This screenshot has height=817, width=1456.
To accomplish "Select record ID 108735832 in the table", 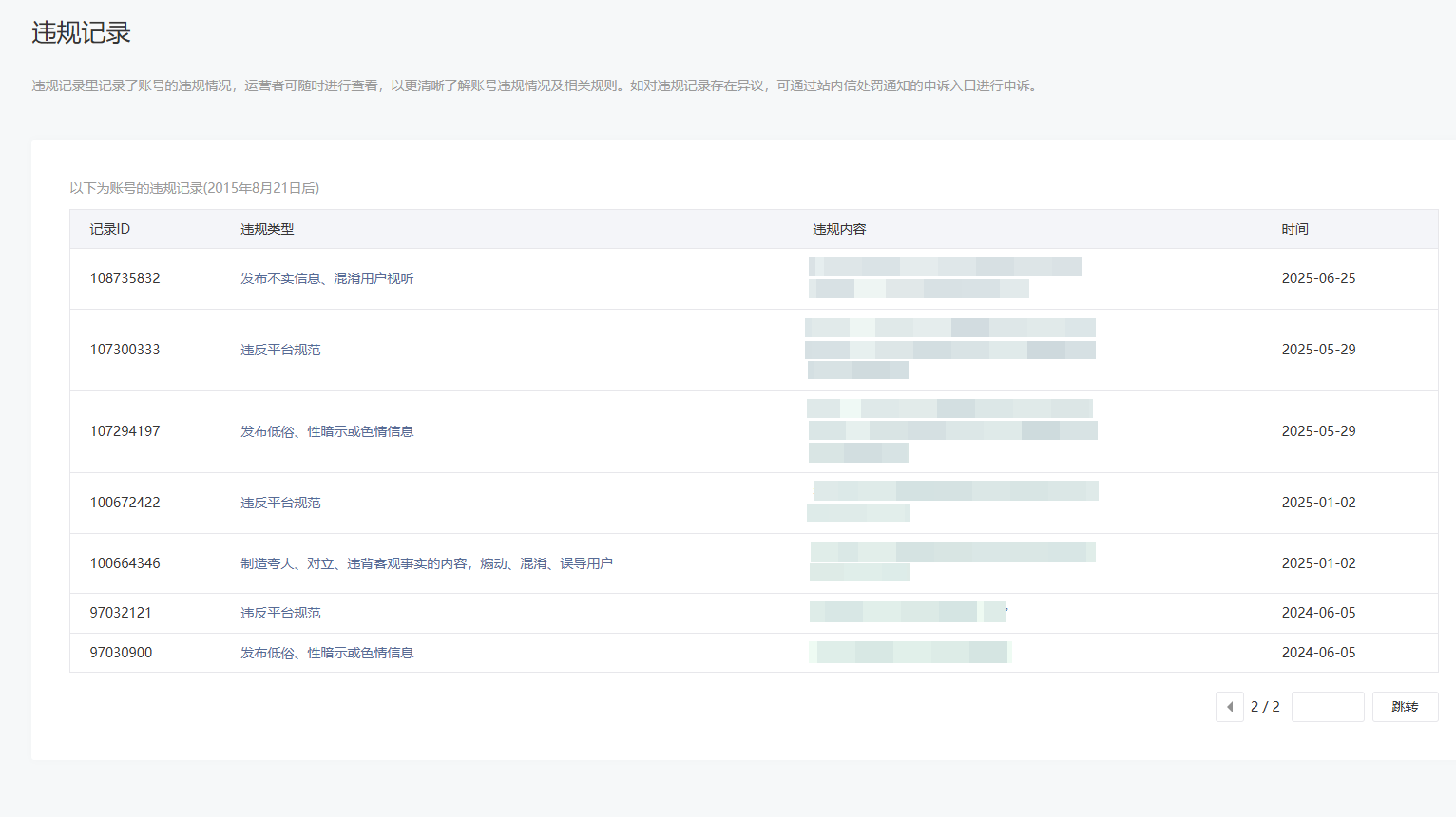I will (x=125, y=278).
